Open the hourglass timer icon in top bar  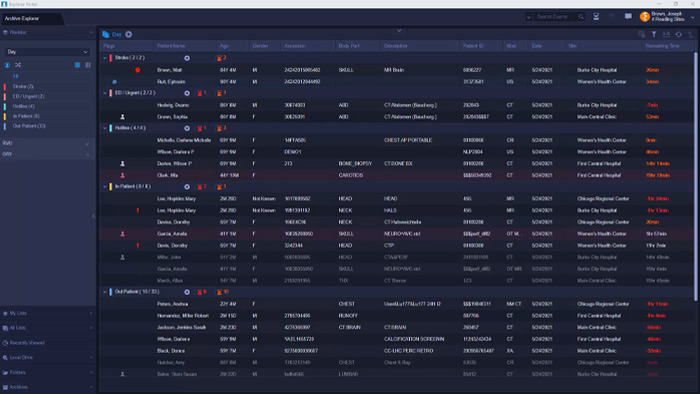[x=596, y=17]
